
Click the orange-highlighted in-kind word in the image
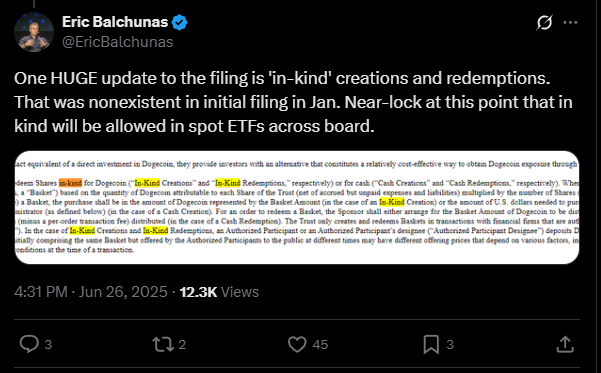pos(71,183)
